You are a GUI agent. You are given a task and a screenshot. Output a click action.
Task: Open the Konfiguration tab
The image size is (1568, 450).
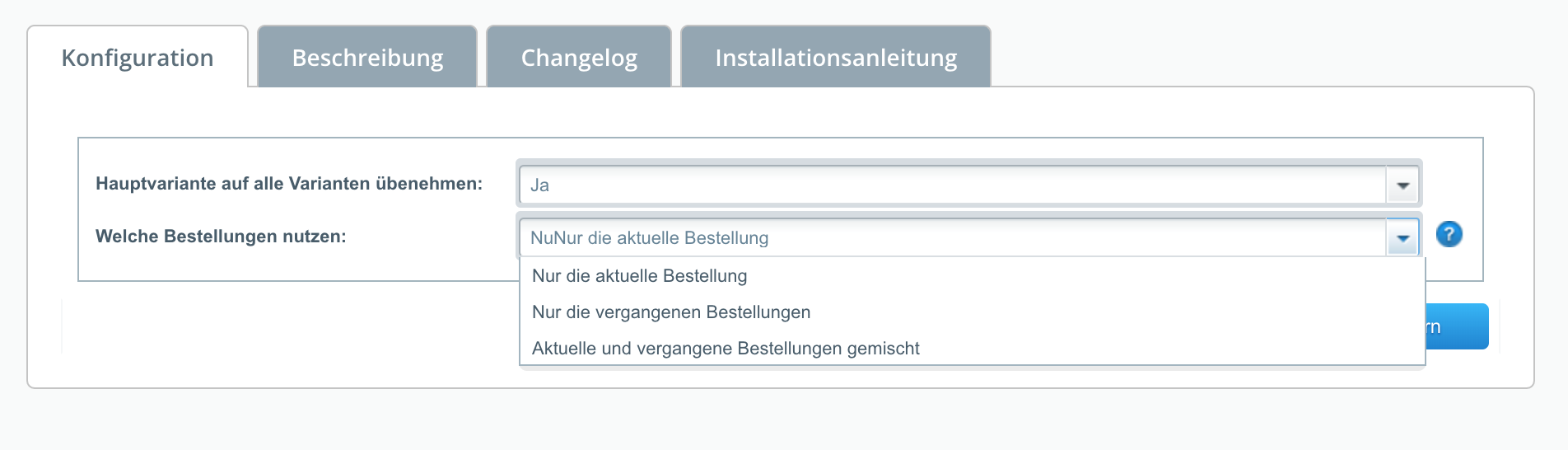point(138,58)
